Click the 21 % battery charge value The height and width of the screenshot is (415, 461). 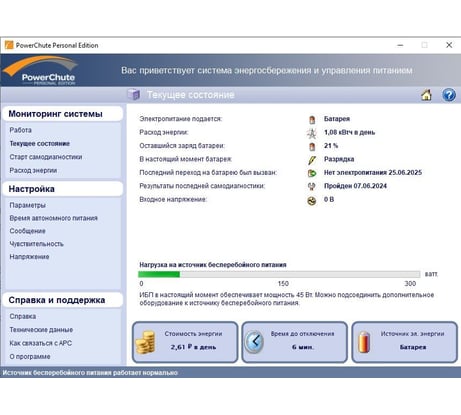click(x=331, y=146)
